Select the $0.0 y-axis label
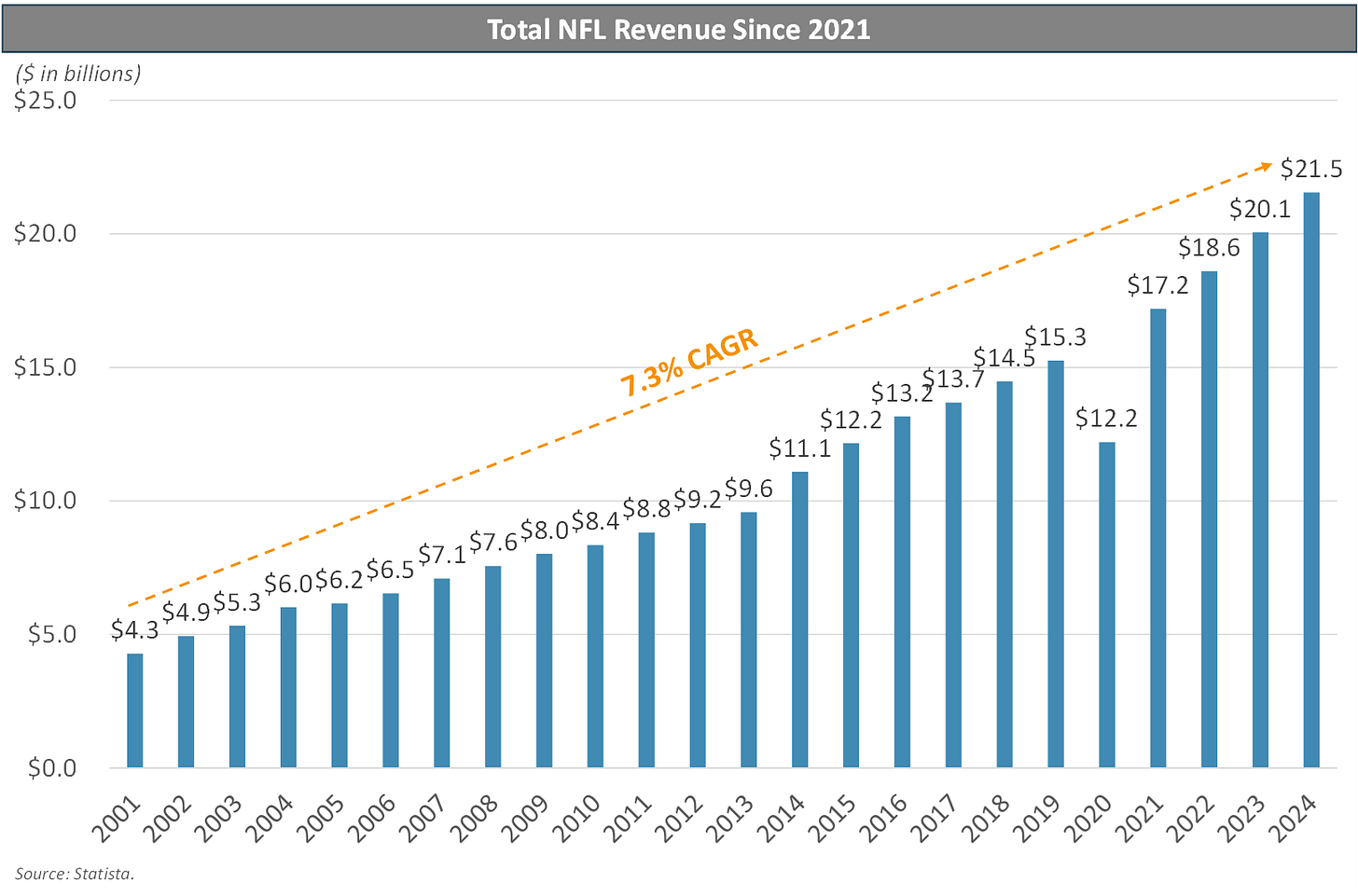Viewport: 1358px width, 896px height. pyautogui.click(x=51, y=768)
